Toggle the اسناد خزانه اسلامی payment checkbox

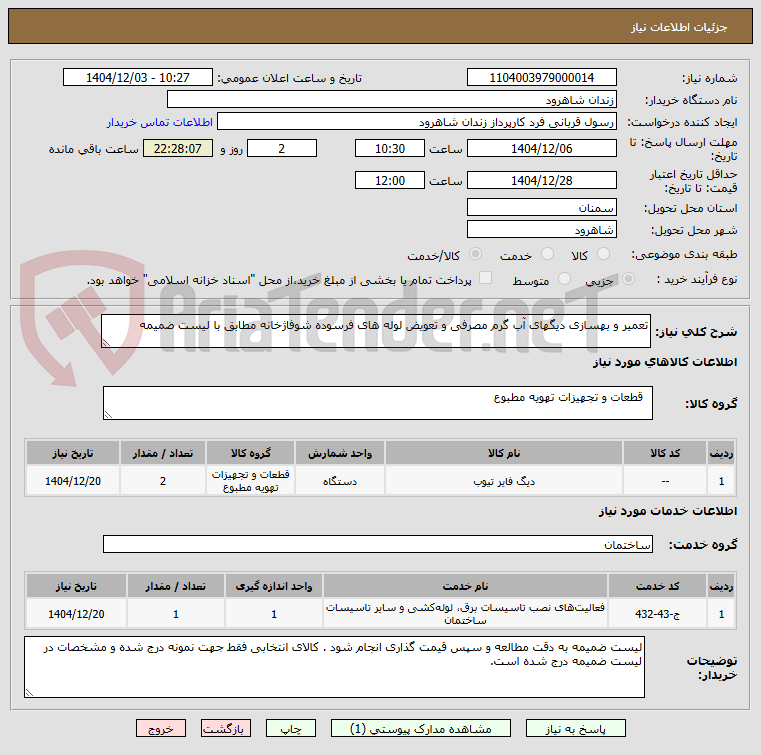pyautogui.click(x=485, y=278)
